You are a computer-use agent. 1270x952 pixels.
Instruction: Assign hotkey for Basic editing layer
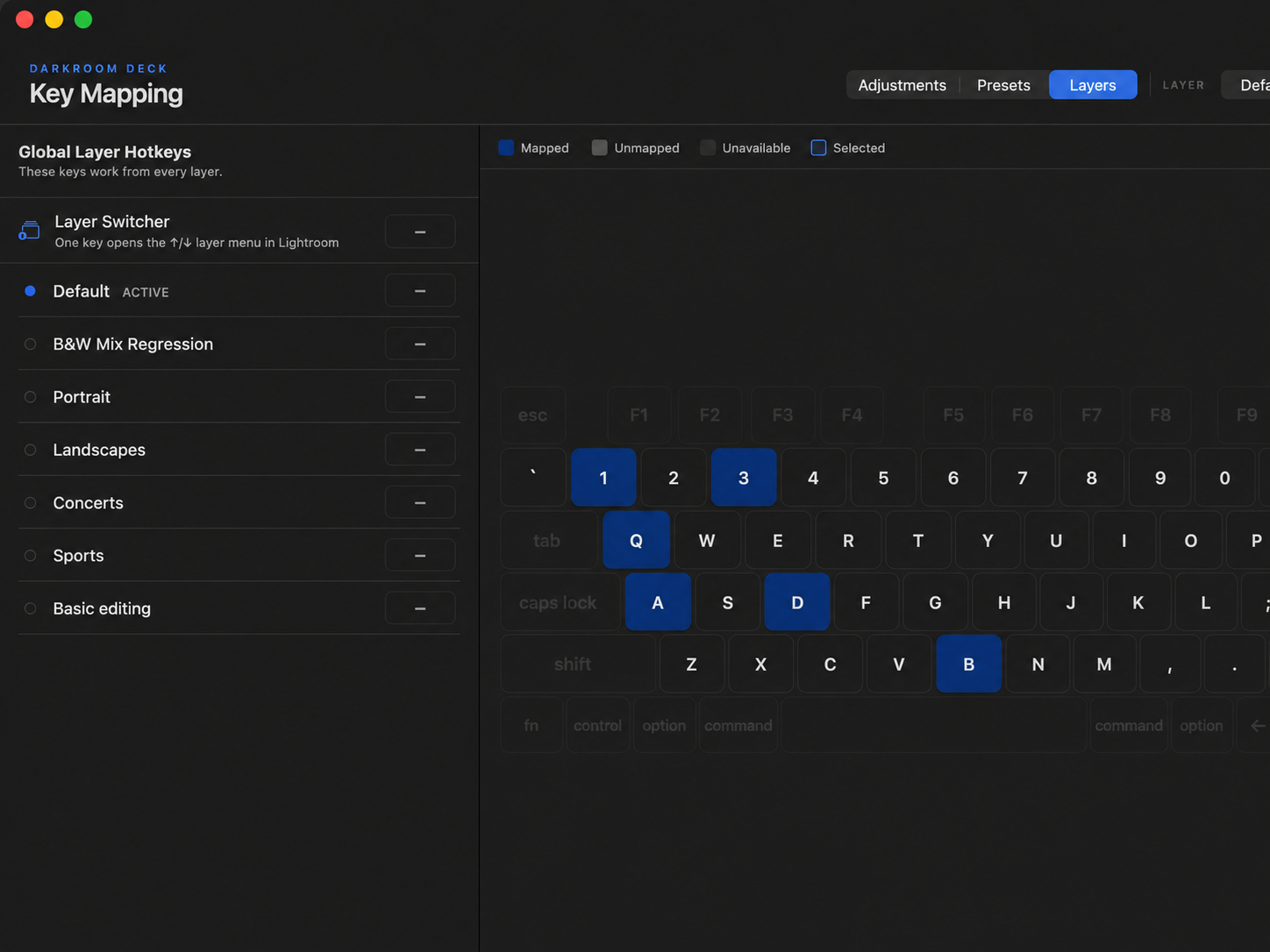pyautogui.click(x=420, y=608)
